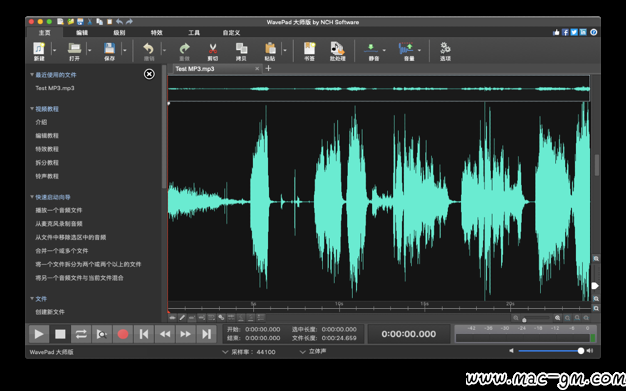This screenshot has height=391, width=626.
Task: Click the 批处理 batch converter icon
Action: pyautogui.click(x=337, y=49)
